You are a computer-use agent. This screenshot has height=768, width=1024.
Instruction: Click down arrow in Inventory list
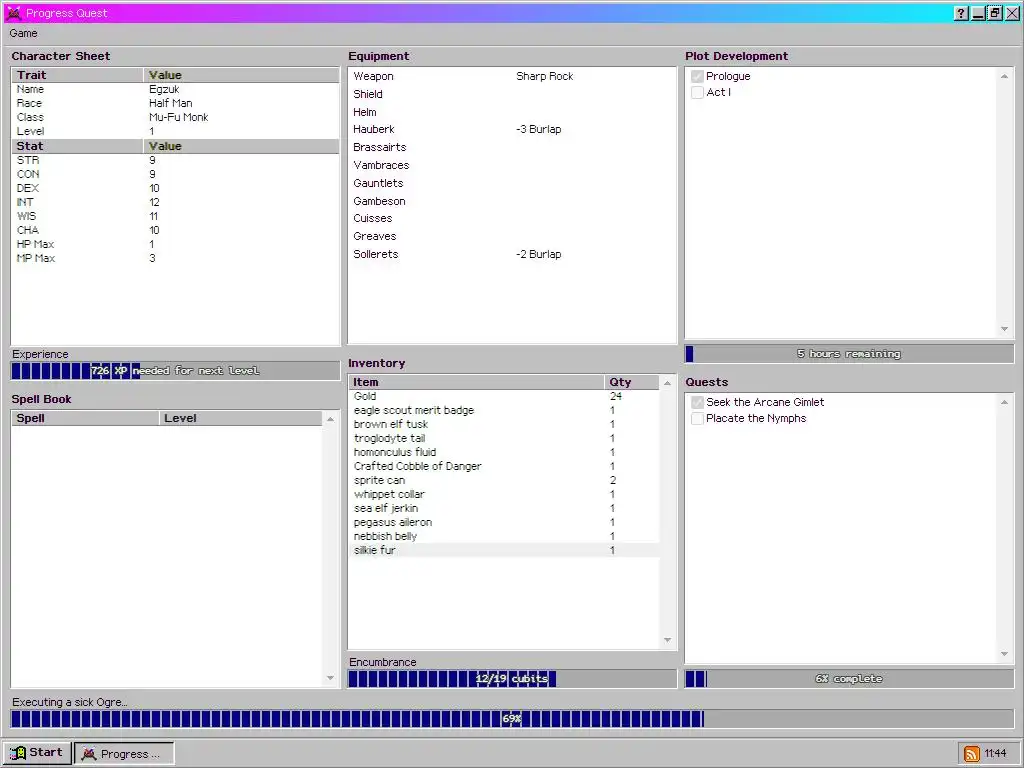[x=667, y=640]
